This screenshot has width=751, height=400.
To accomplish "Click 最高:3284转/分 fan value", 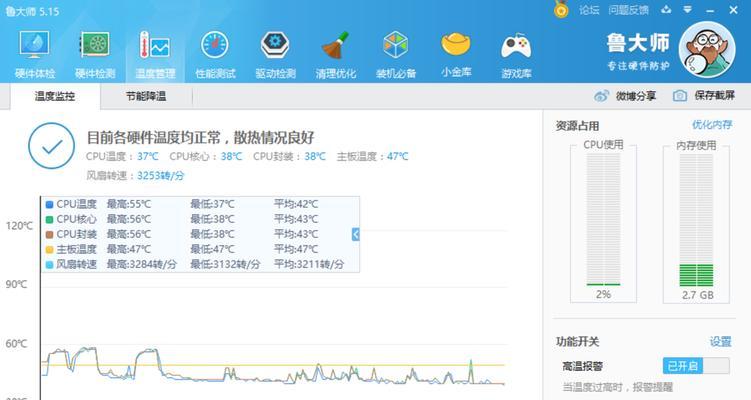I will (142, 264).
